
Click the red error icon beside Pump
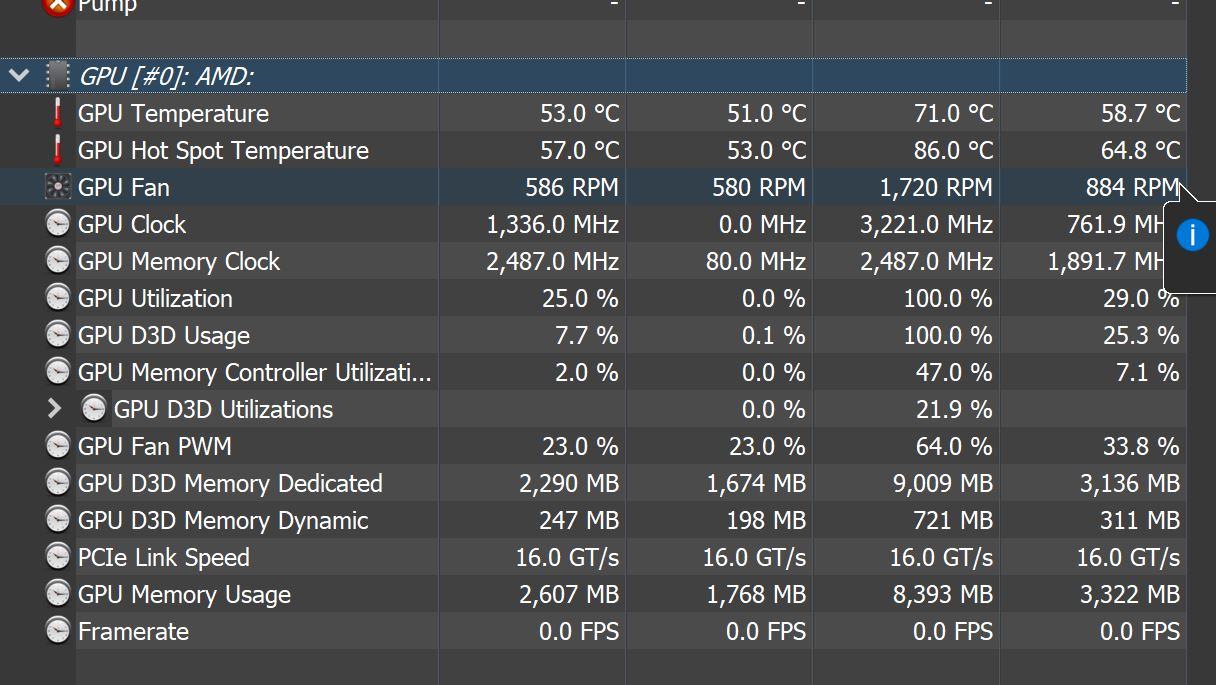click(58, 6)
